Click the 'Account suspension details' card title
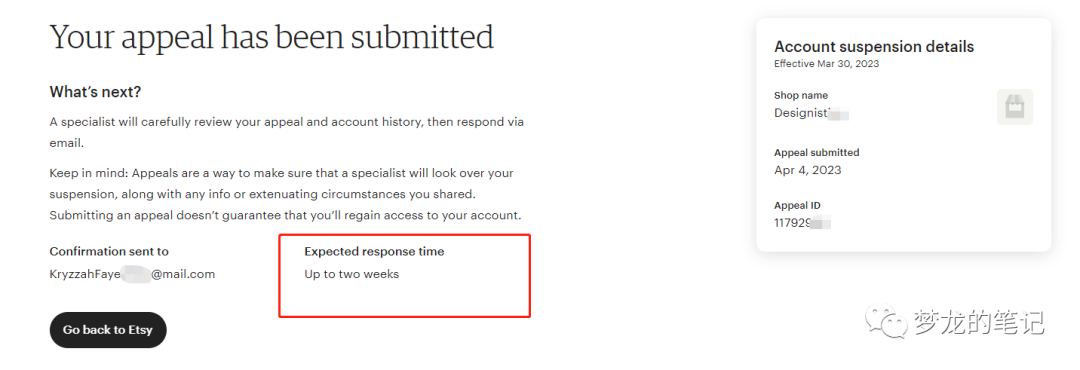The width and height of the screenshot is (1080, 370). (x=874, y=47)
